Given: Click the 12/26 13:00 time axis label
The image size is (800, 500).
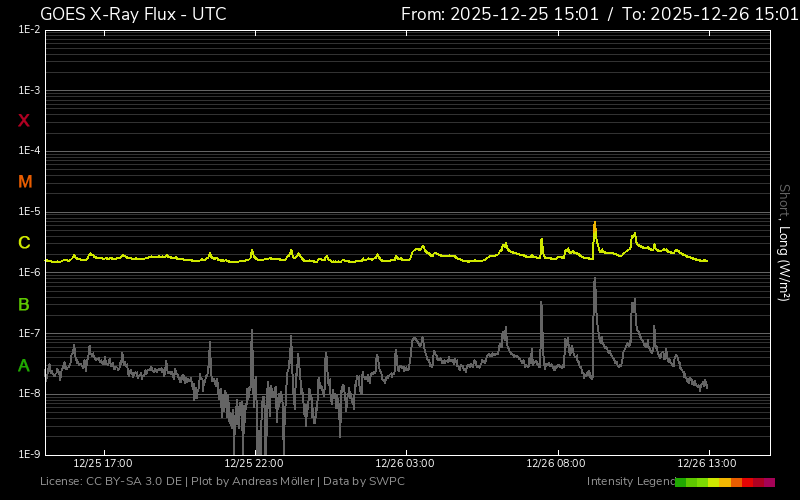Looking at the screenshot, I should click(x=706, y=463).
